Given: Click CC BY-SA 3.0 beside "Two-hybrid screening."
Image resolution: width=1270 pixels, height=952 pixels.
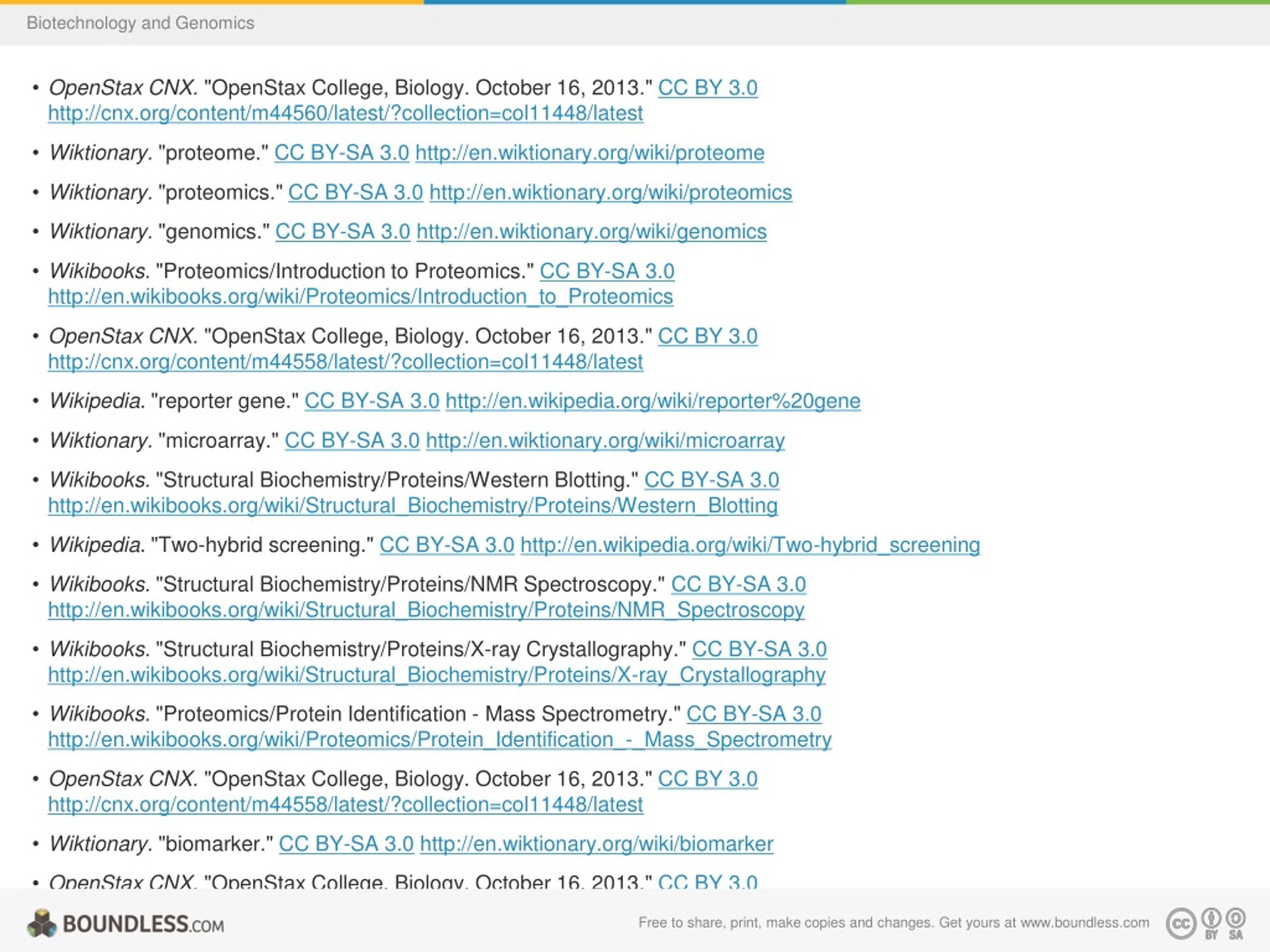Looking at the screenshot, I should [446, 545].
